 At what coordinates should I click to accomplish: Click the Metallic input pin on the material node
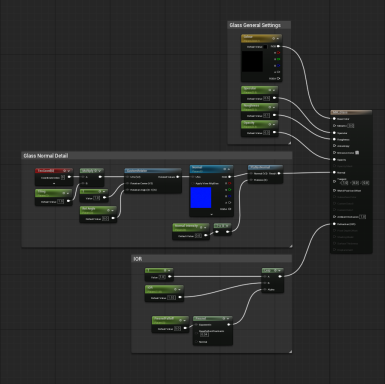tap(334, 126)
